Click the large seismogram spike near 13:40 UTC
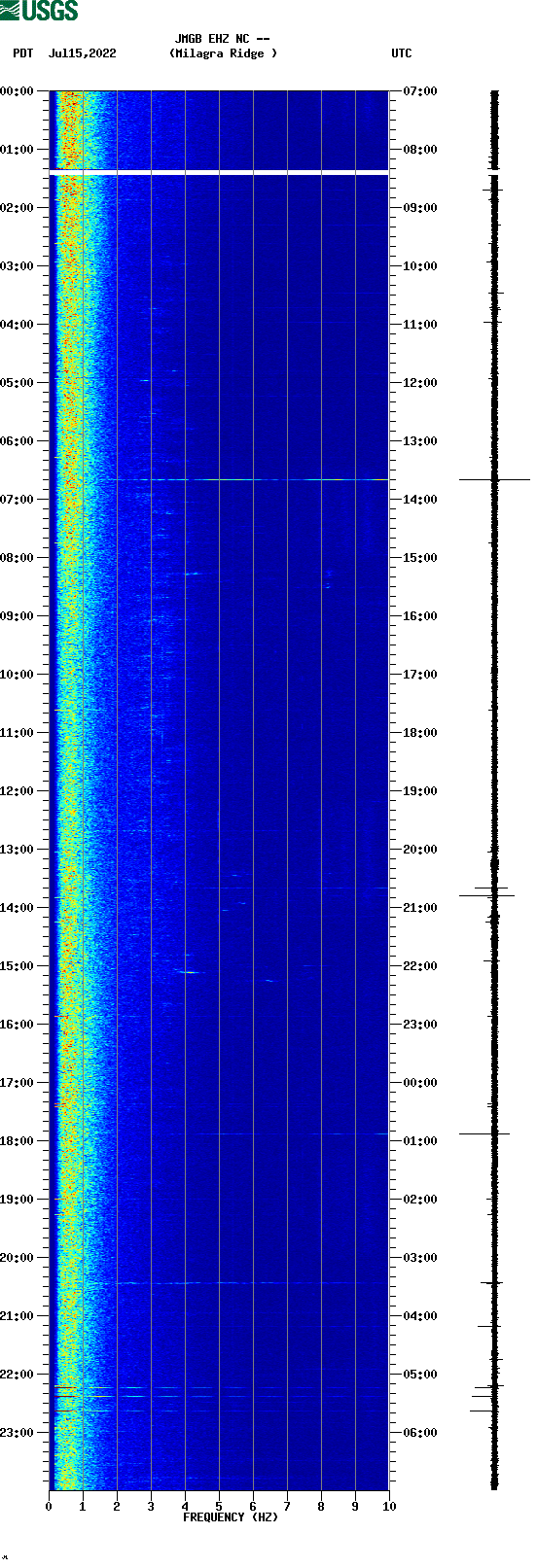The height and width of the screenshot is (1568, 537). click(x=494, y=479)
